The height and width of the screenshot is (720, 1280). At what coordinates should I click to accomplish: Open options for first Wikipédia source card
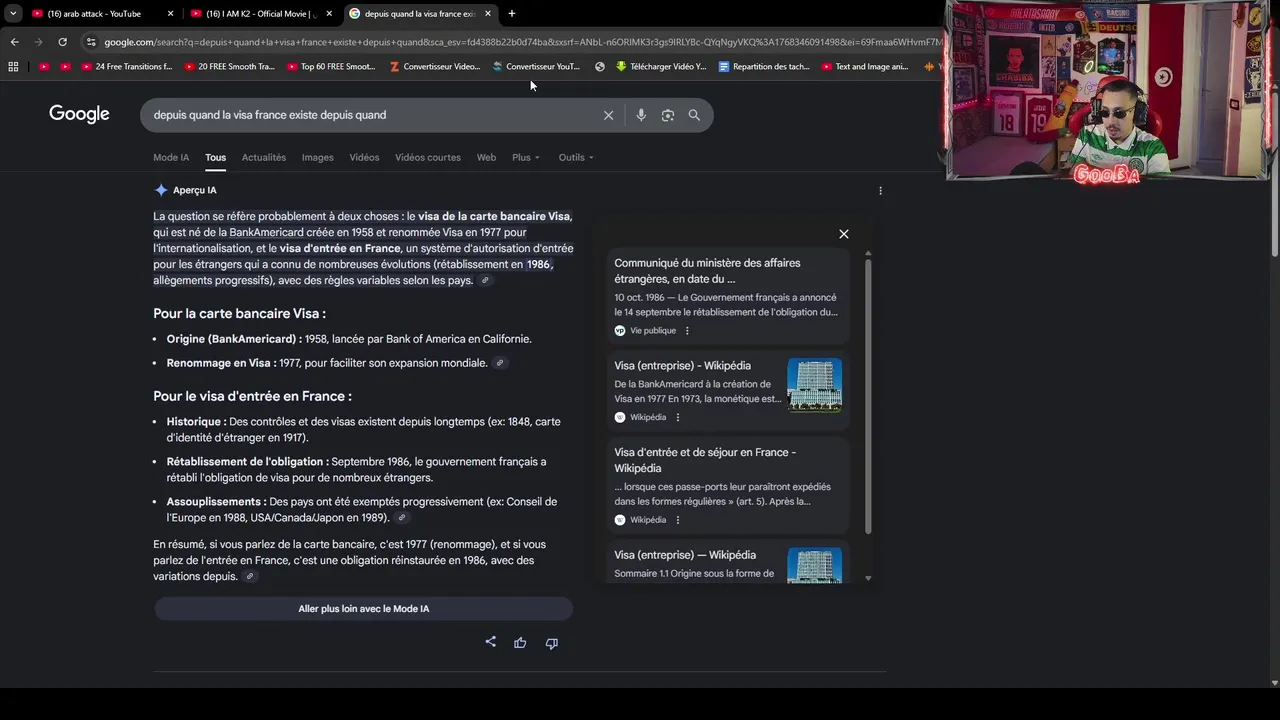677,418
